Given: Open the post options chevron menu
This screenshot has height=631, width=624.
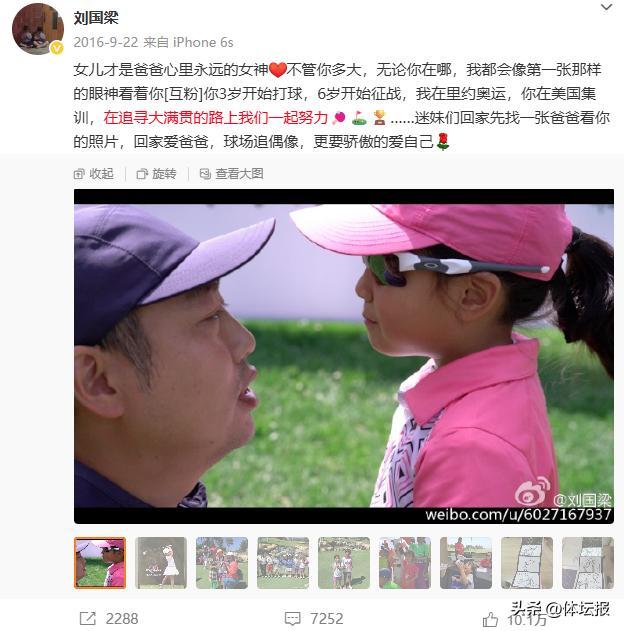Looking at the screenshot, I should coord(606,7).
